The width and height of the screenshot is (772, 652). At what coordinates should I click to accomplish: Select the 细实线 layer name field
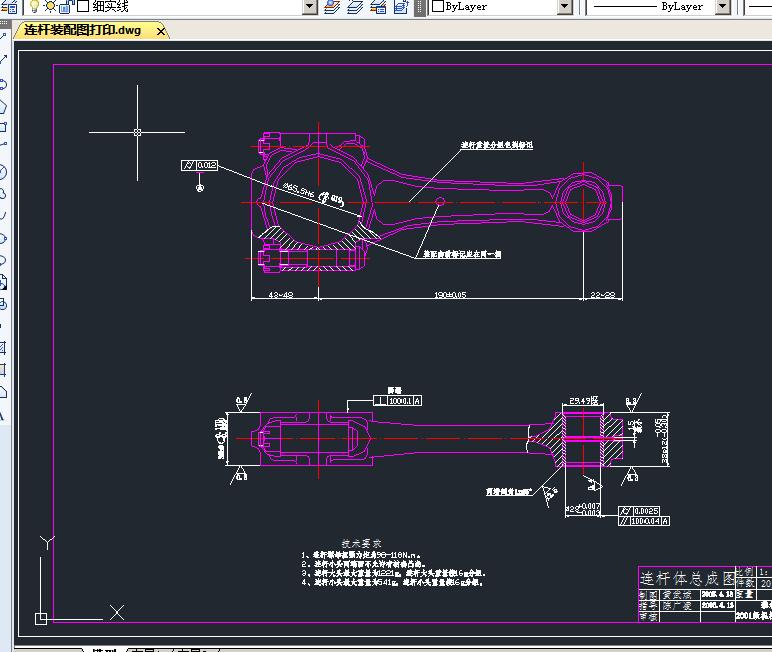coord(110,6)
